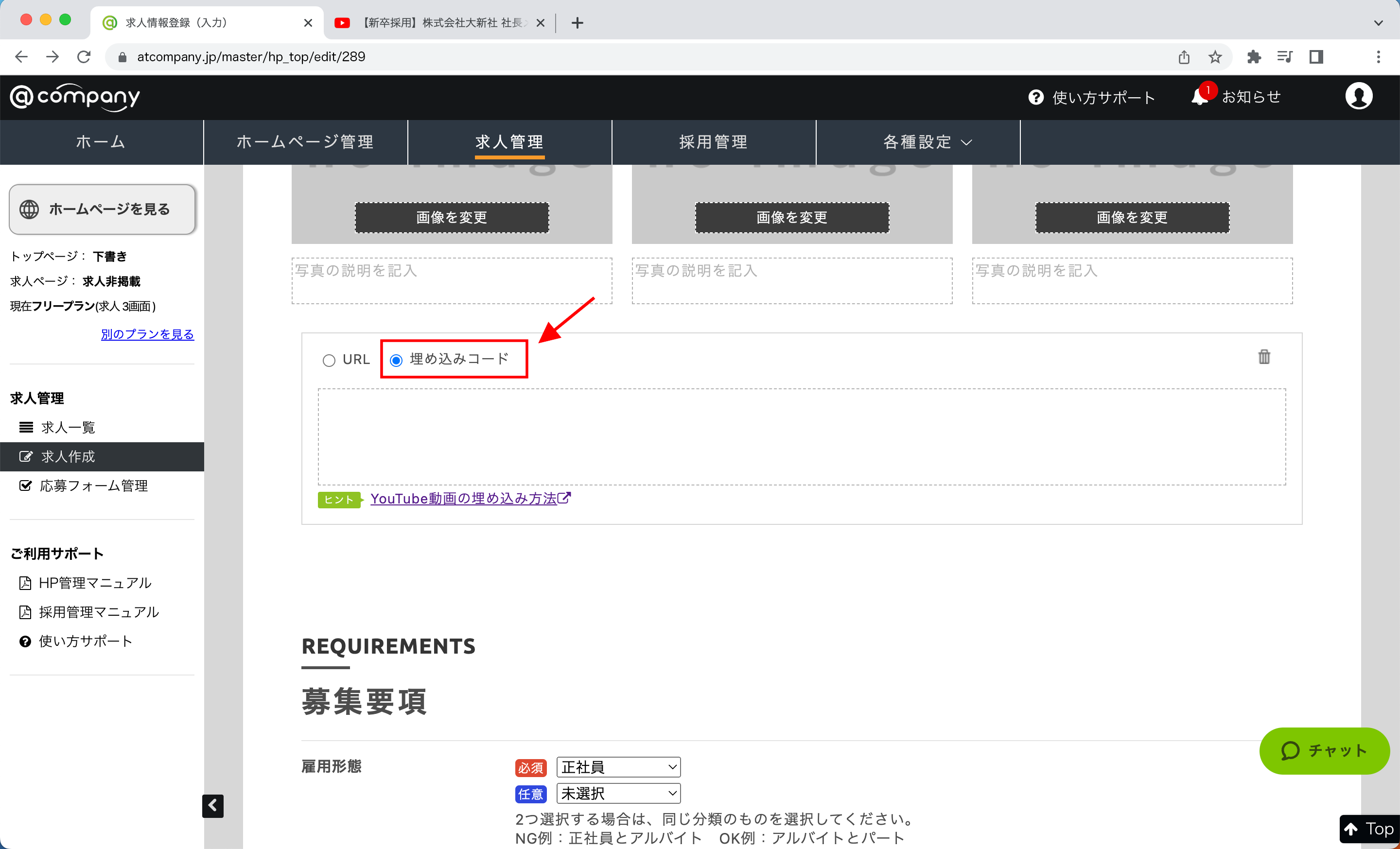Click the browser back arrow
The height and width of the screenshot is (849, 1400).
point(21,56)
